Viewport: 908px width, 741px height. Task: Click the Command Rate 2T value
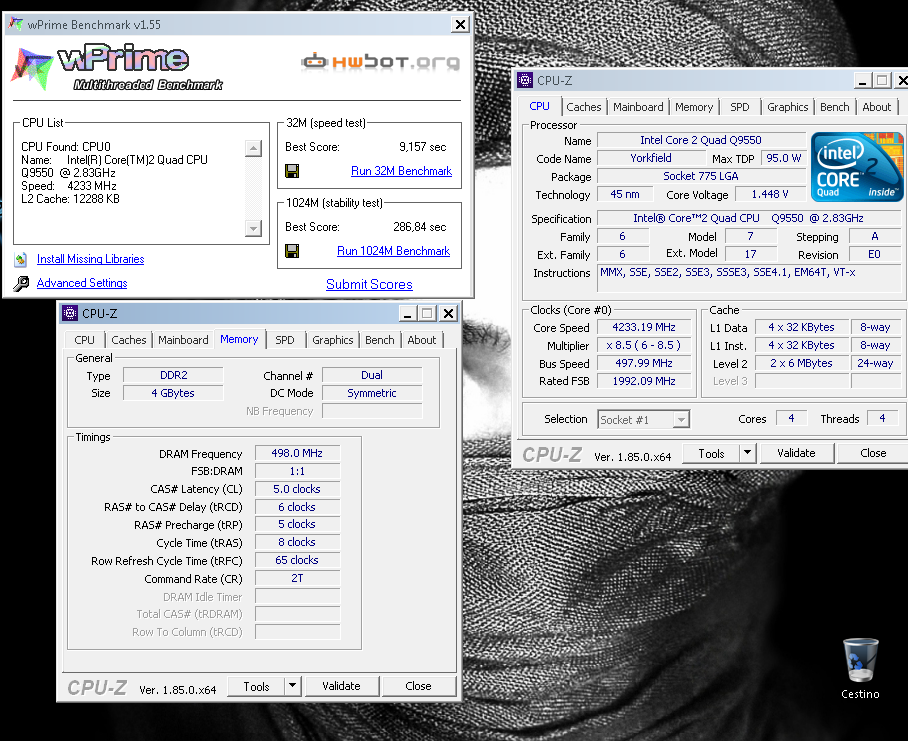point(297,578)
